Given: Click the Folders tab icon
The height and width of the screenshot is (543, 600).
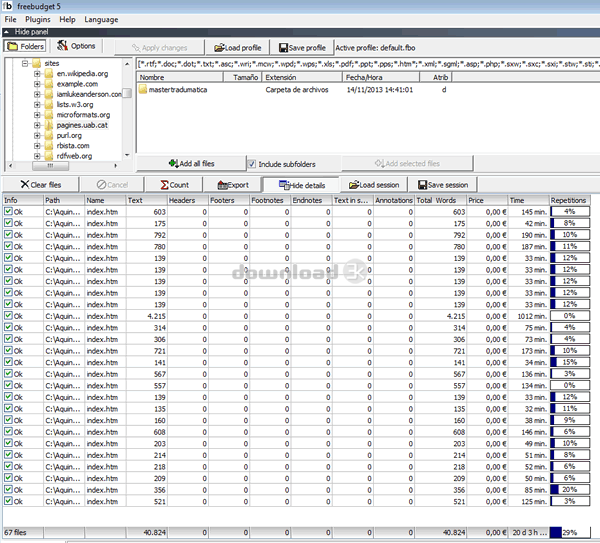Looking at the screenshot, I should point(13,46).
